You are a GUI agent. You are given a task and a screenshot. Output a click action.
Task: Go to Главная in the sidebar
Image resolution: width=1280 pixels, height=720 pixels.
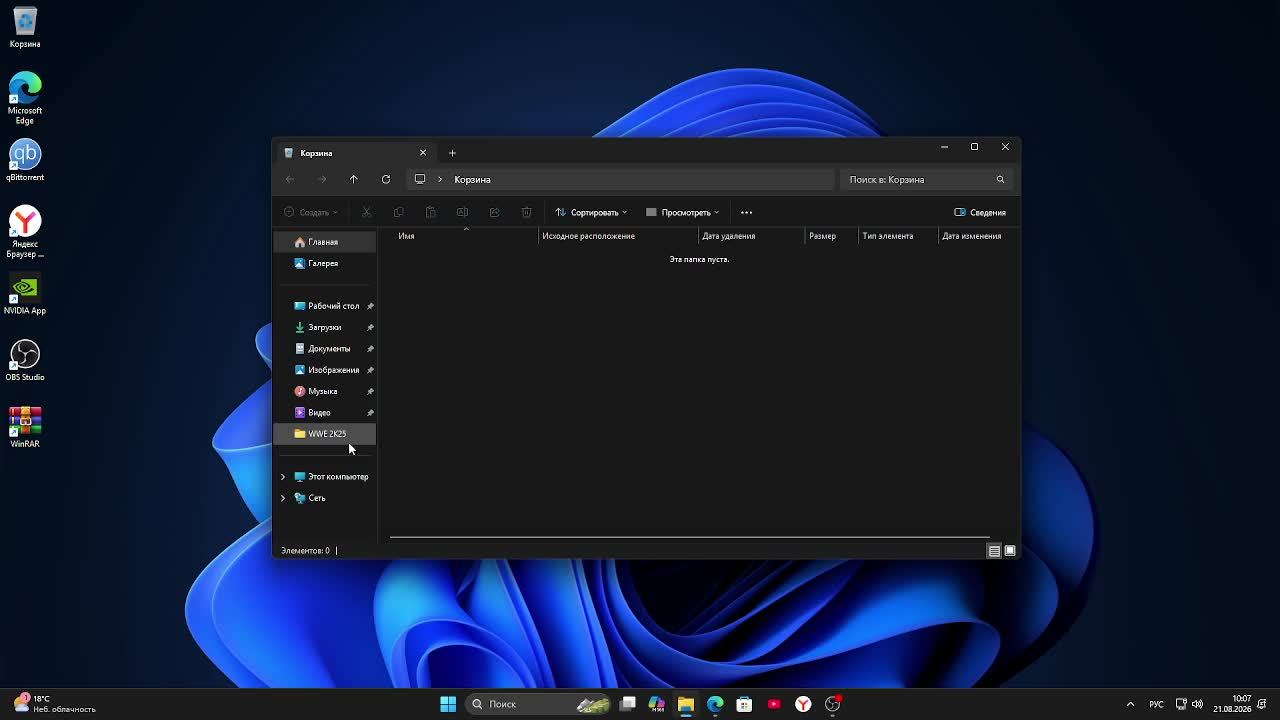325,242
